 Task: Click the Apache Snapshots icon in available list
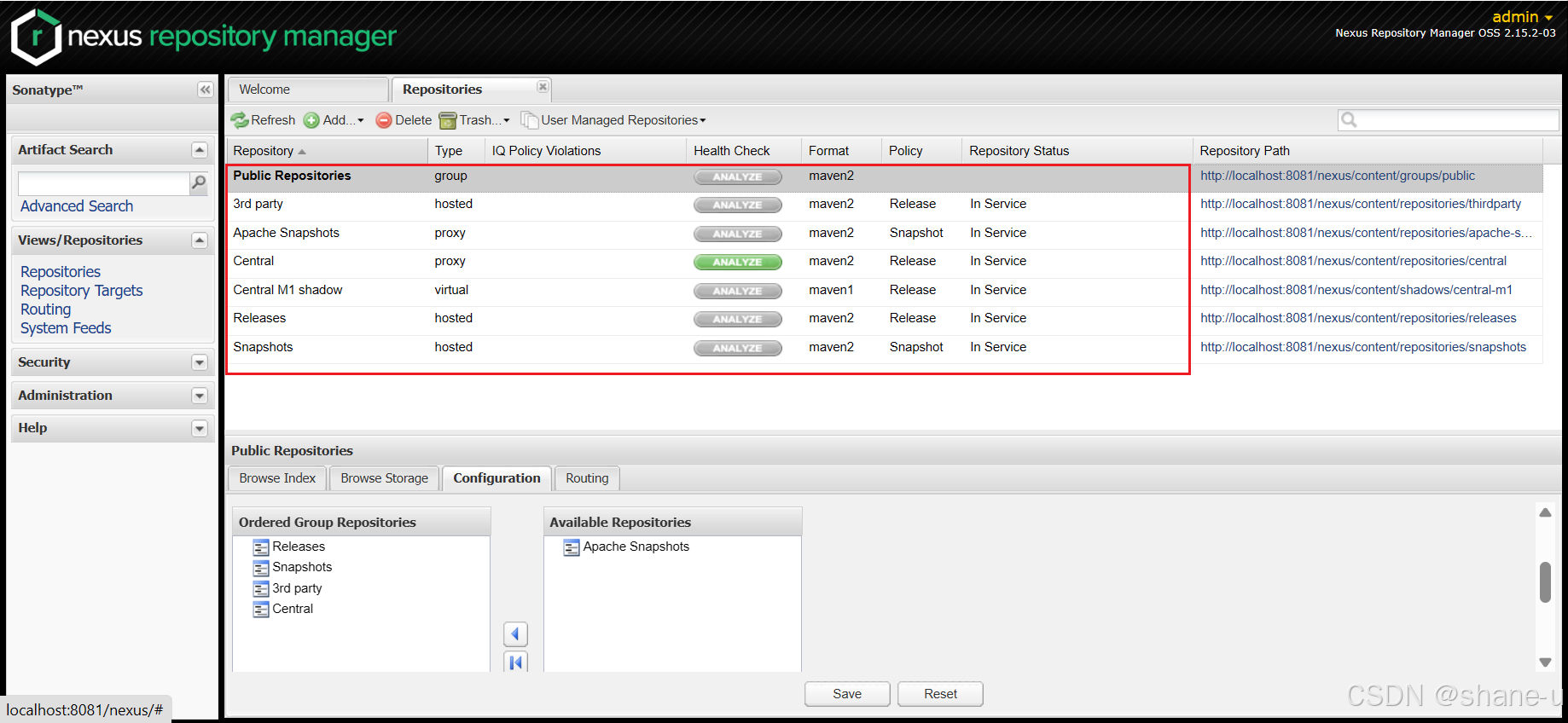(x=572, y=547)
